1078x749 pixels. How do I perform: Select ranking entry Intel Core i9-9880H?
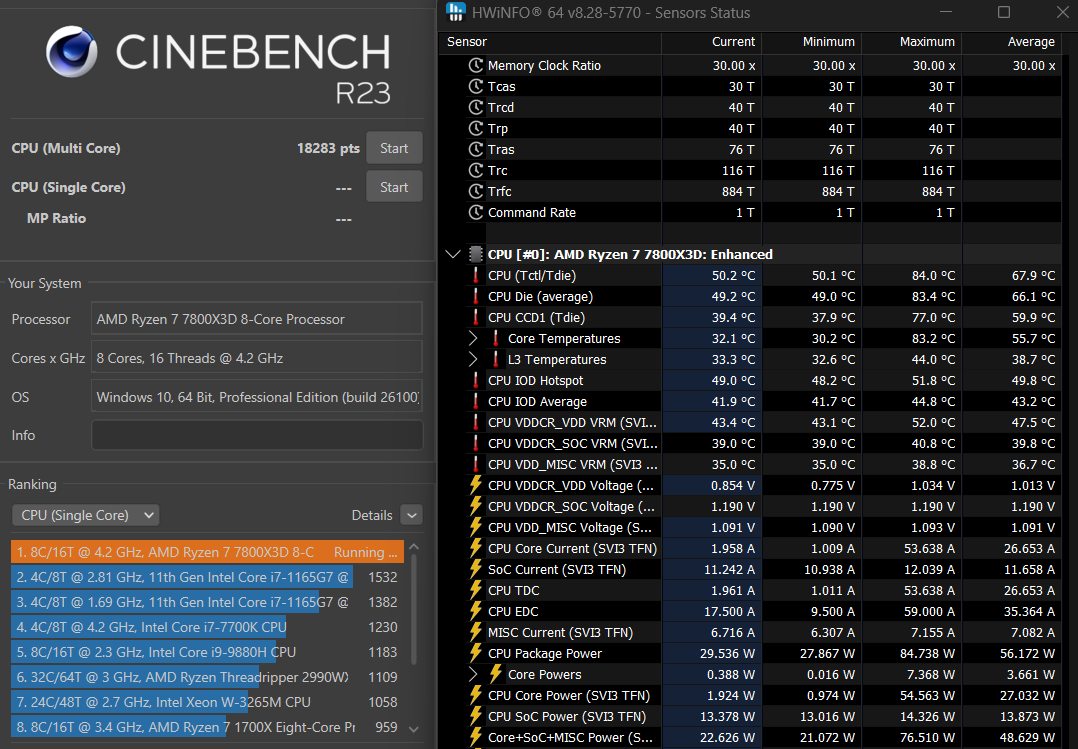pos(208,652)
